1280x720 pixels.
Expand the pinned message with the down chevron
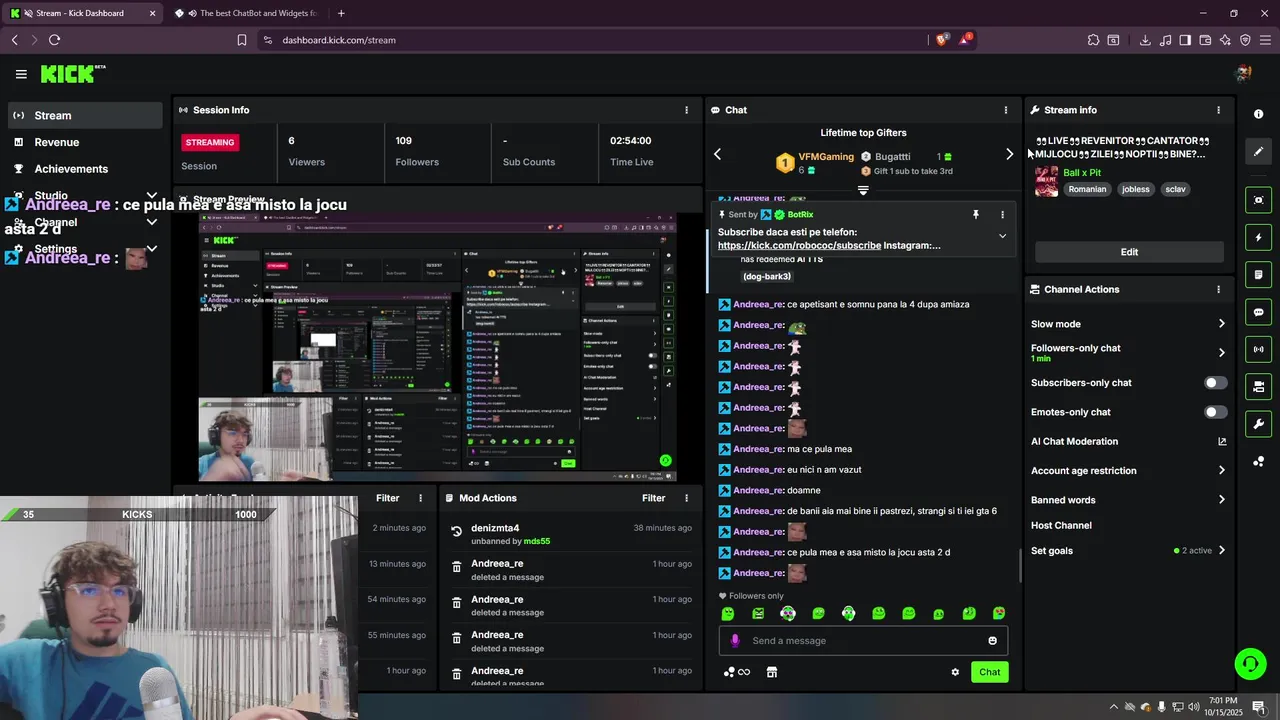1002,236
